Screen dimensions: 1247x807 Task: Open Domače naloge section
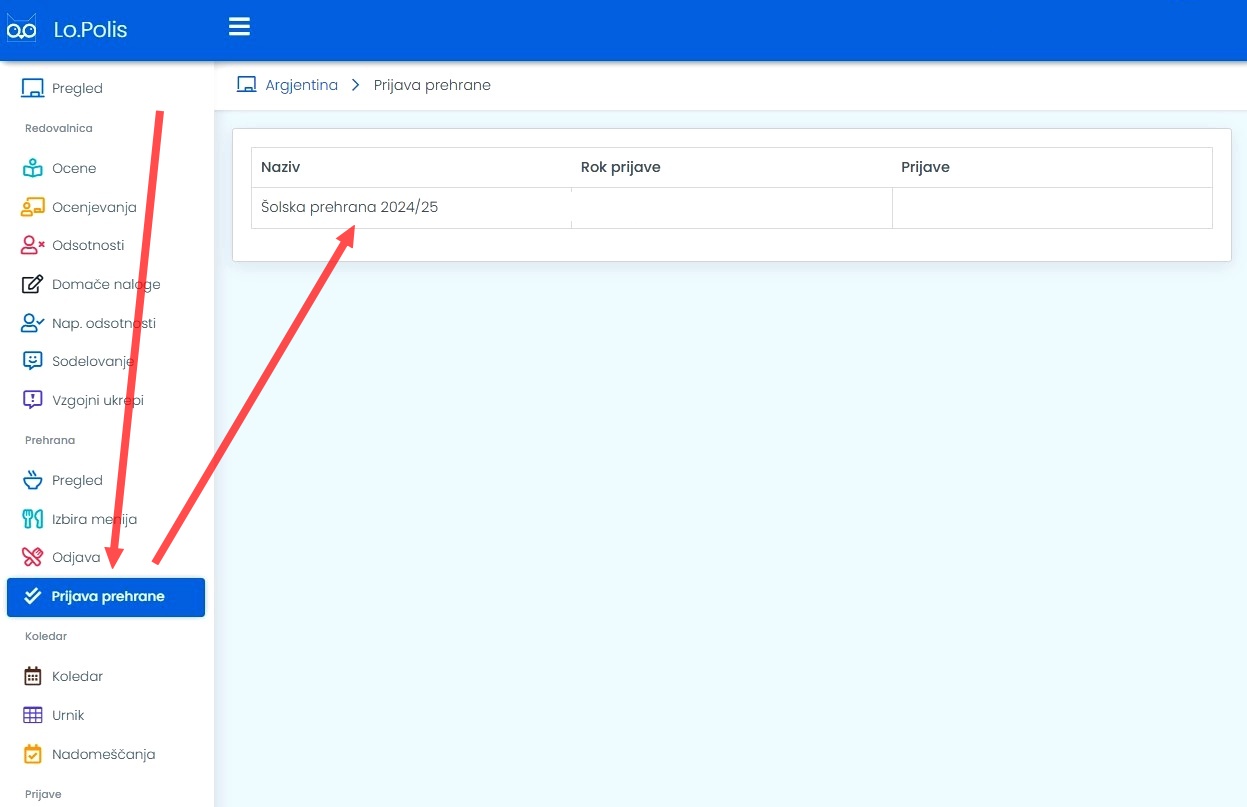[x=107, y=284]
